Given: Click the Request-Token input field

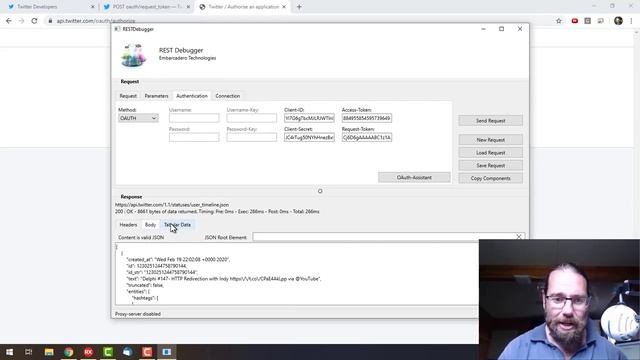Looking at the screenshot, I should click(367, 137).
